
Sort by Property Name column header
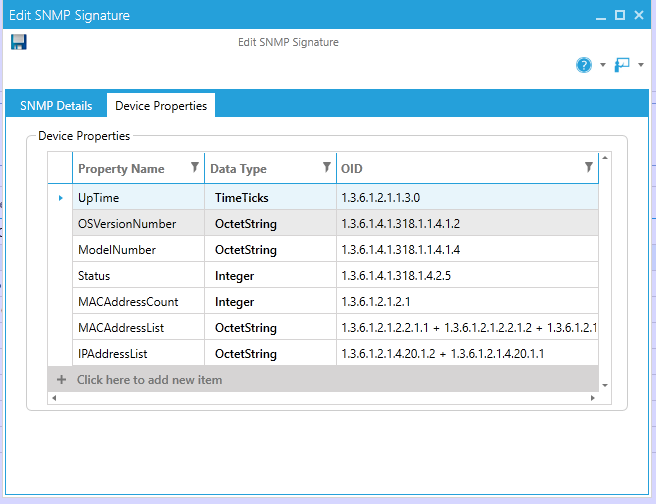pos(121,169)
